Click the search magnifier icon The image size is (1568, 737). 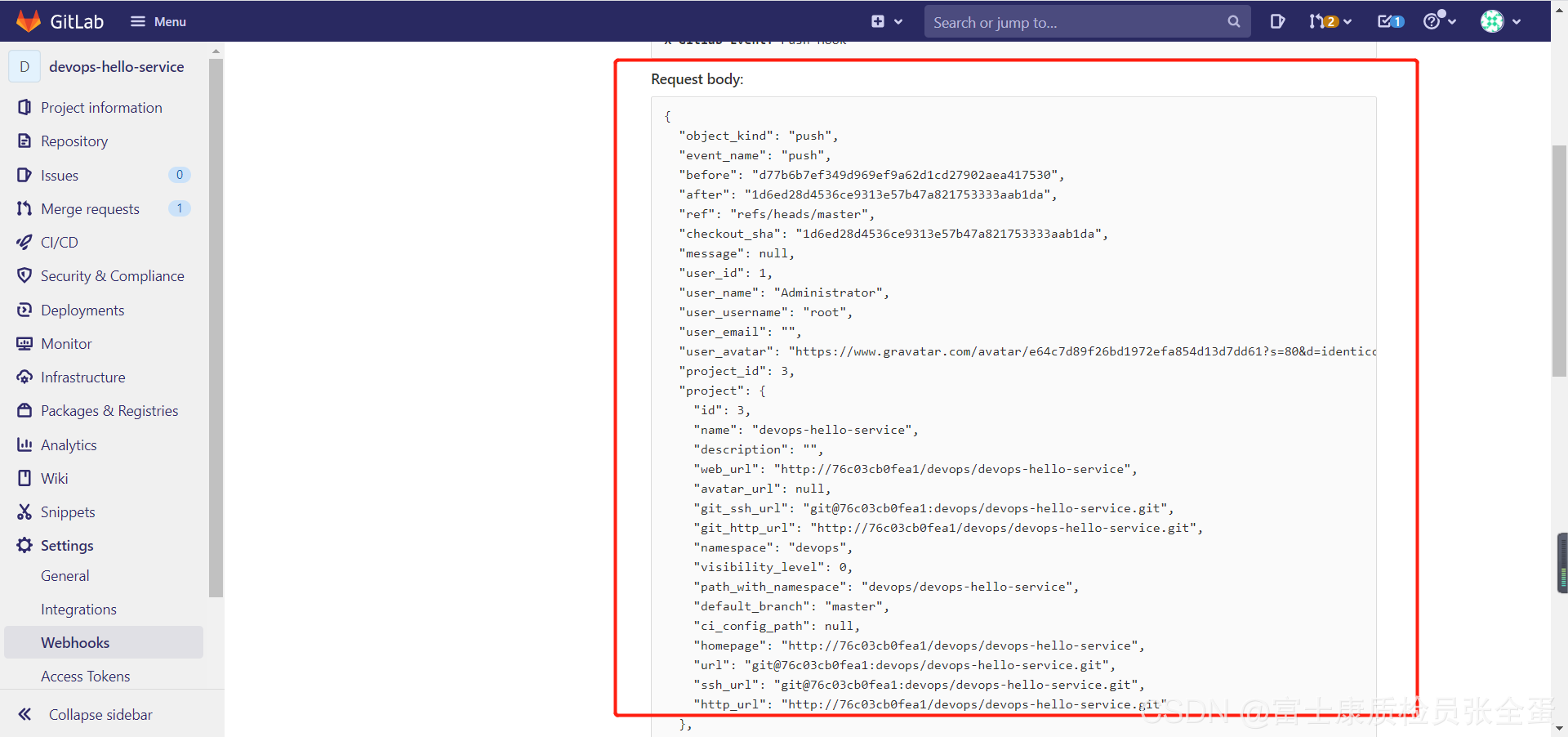(1233, 22)
